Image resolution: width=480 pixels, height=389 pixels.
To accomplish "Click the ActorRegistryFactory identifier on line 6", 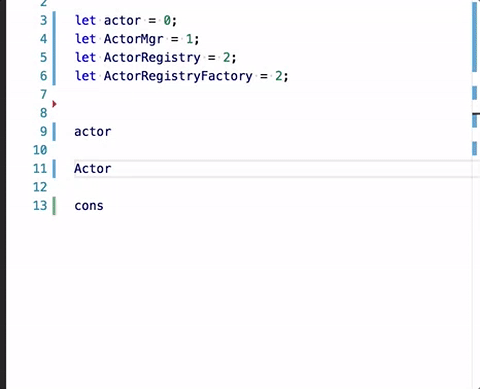I will coord(178,76).
